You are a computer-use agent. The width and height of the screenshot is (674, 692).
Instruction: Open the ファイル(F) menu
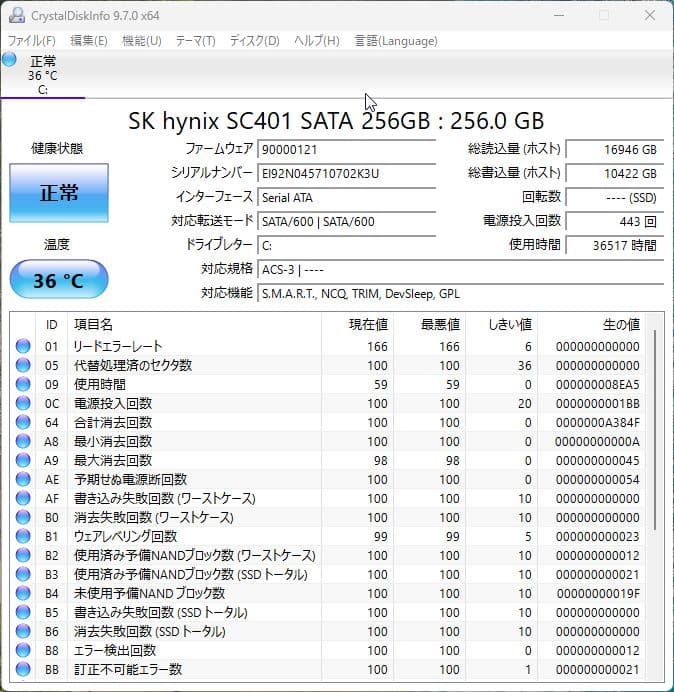[32, 41]
